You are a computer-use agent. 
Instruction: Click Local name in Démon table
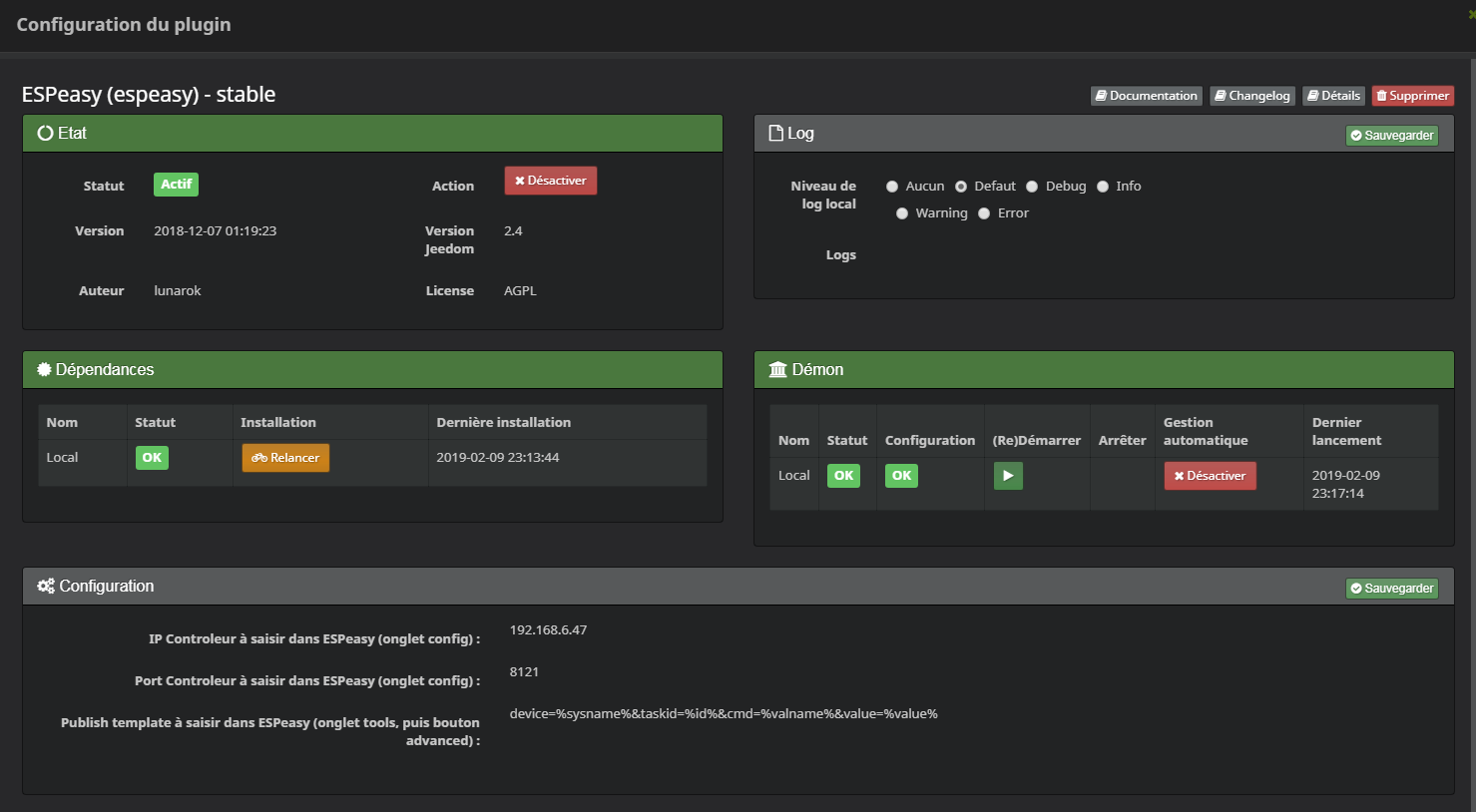tap(794, 476)
